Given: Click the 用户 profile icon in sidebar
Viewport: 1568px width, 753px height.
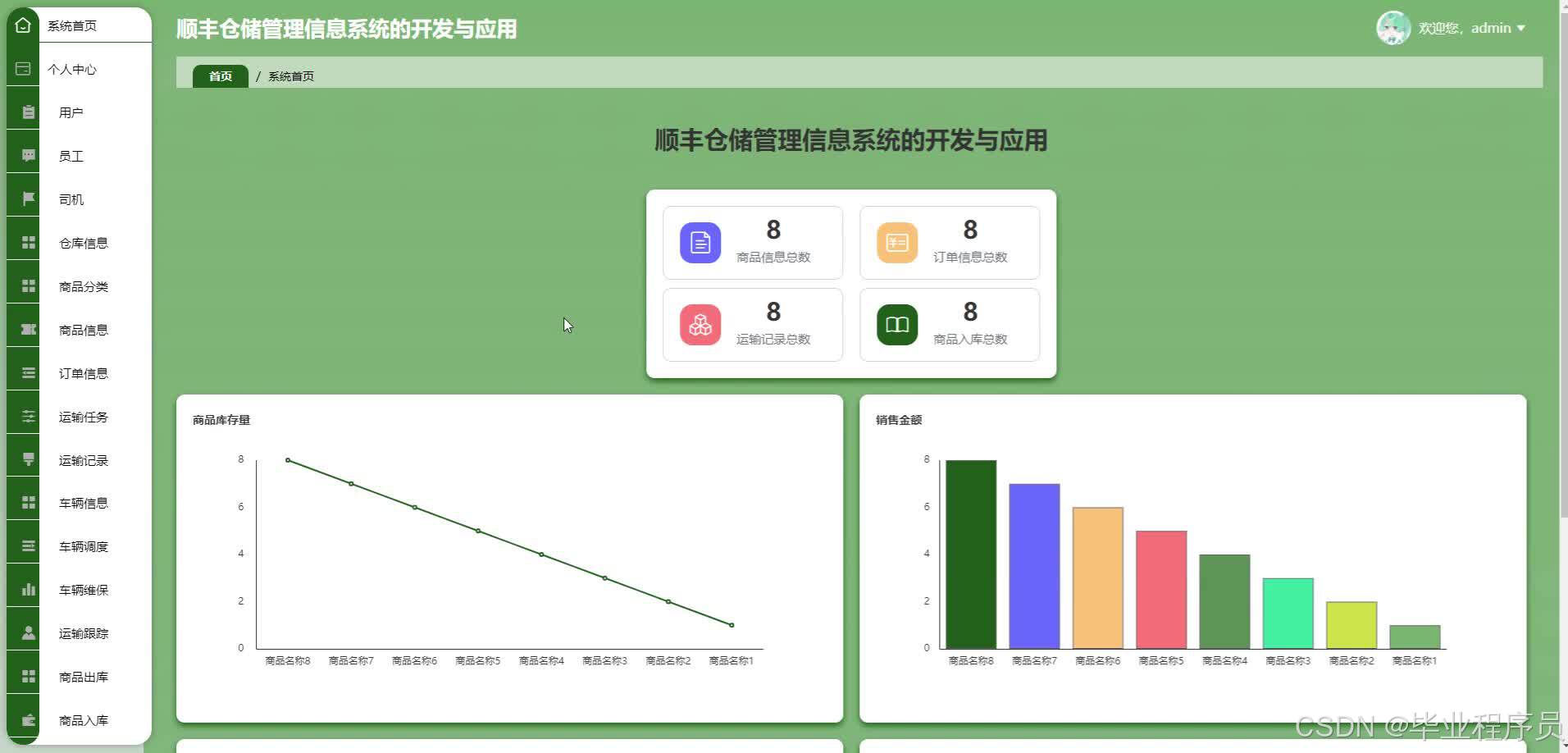Looking at the screenshot, I should tap(24, 111).
